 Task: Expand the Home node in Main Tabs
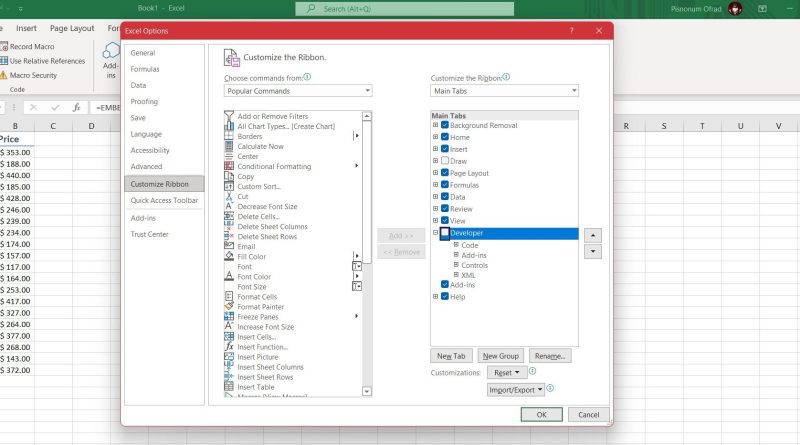click(x=435, y=137)
